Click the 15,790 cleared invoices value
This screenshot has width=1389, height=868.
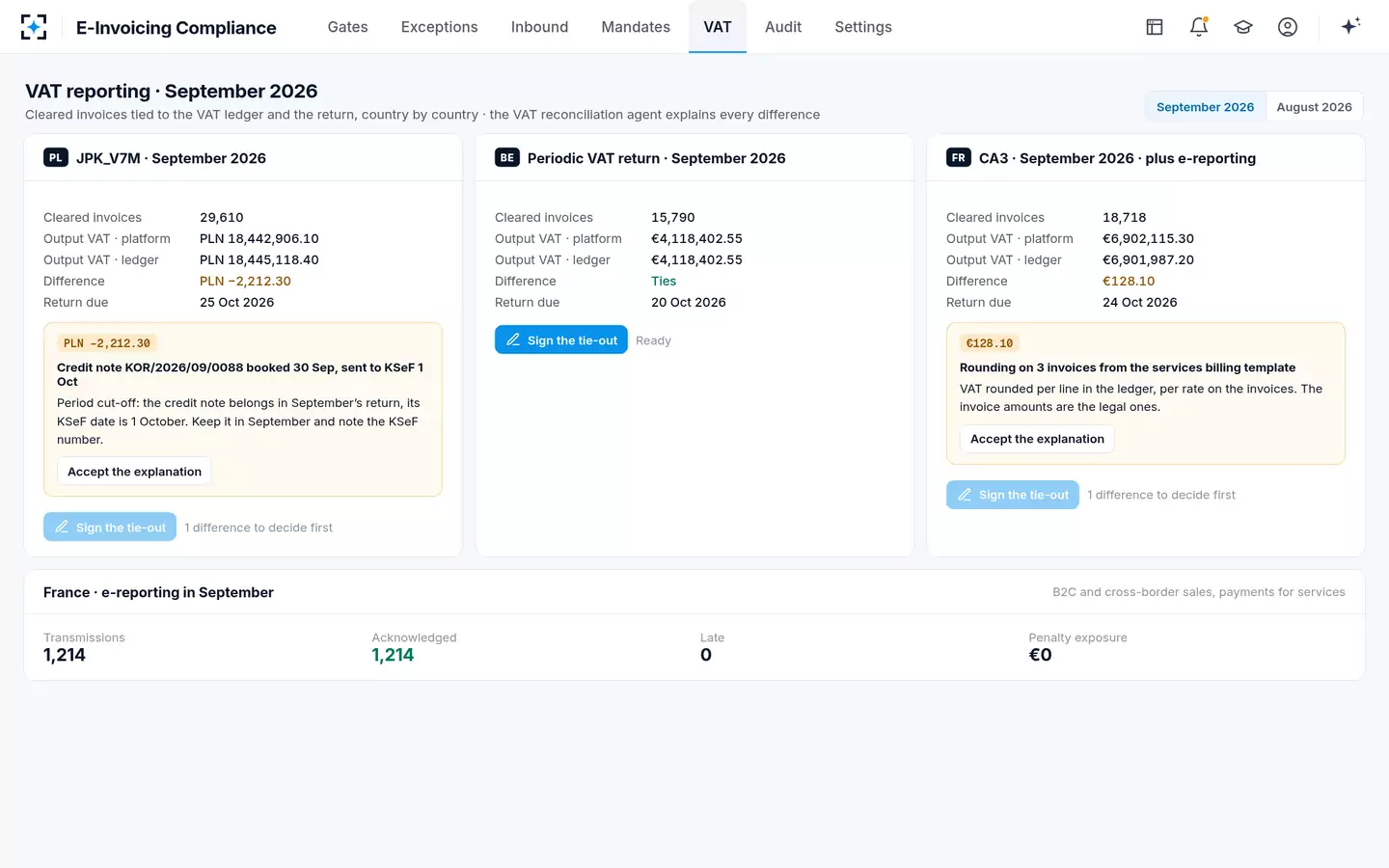coord(673,217)
